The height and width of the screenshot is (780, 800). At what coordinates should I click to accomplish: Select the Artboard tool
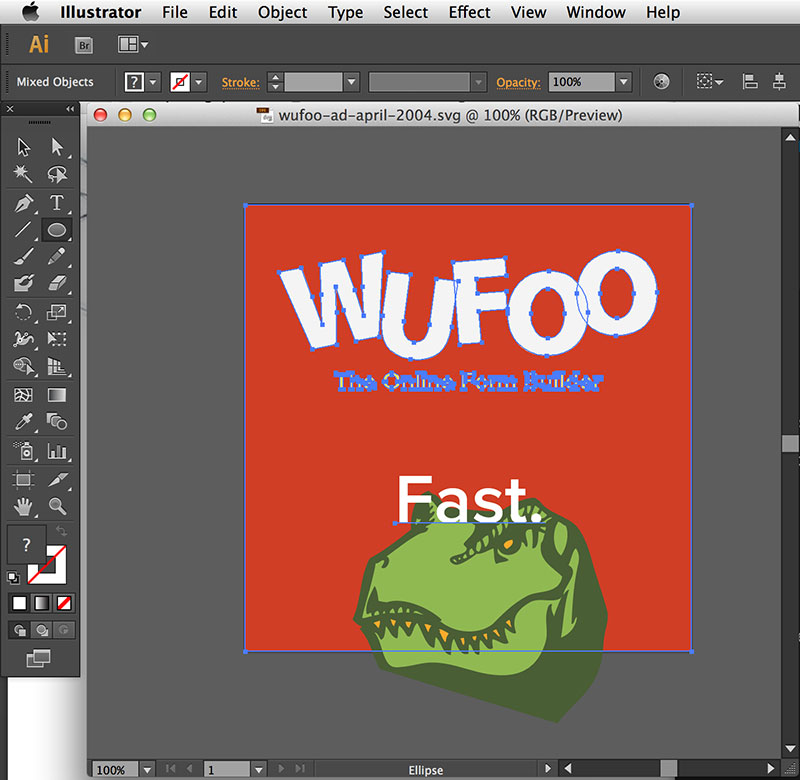[x=23, y=480]
